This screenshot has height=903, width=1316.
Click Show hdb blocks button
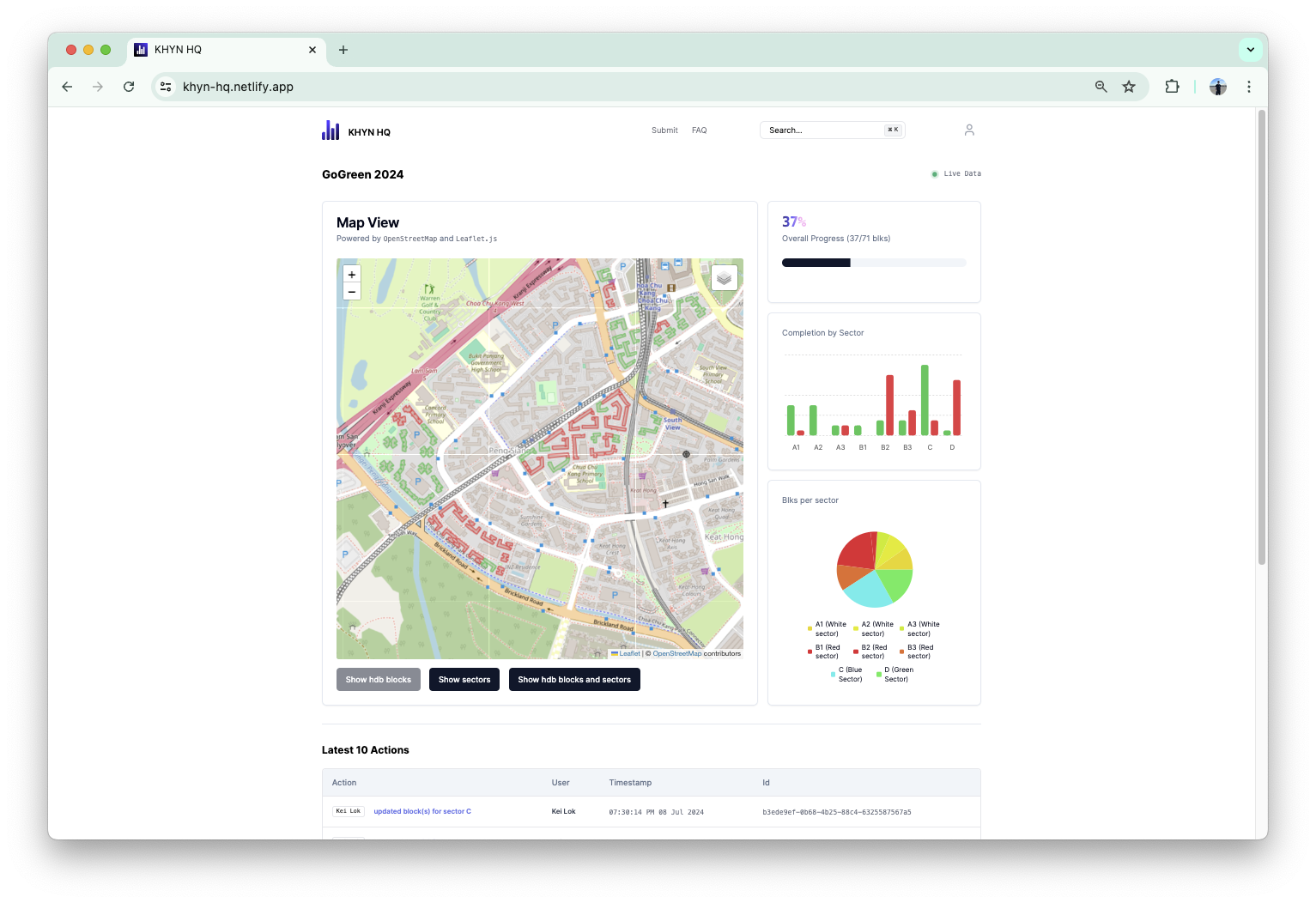pos(379,680)
